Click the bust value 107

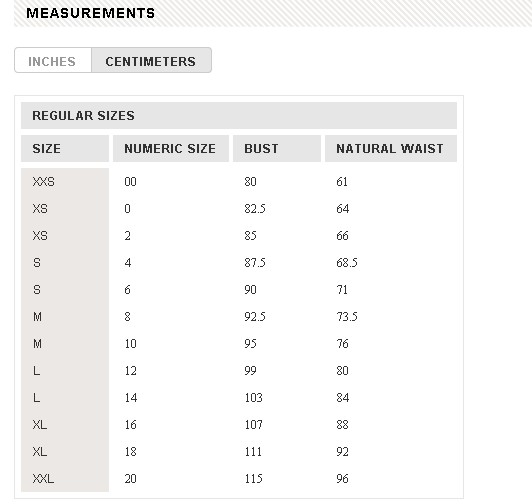(253, 425)
